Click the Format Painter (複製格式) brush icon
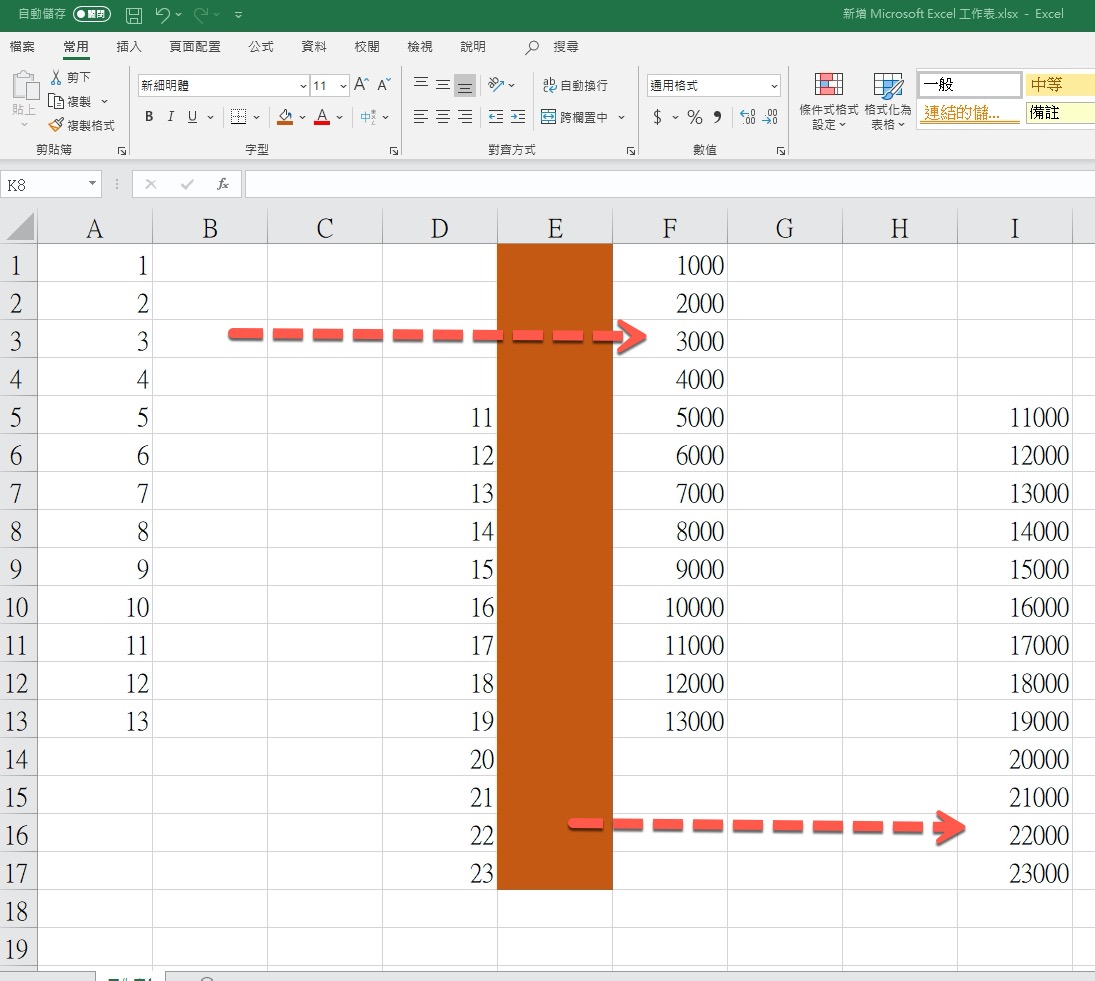The image size is (1095, 981). coord(56,125)
